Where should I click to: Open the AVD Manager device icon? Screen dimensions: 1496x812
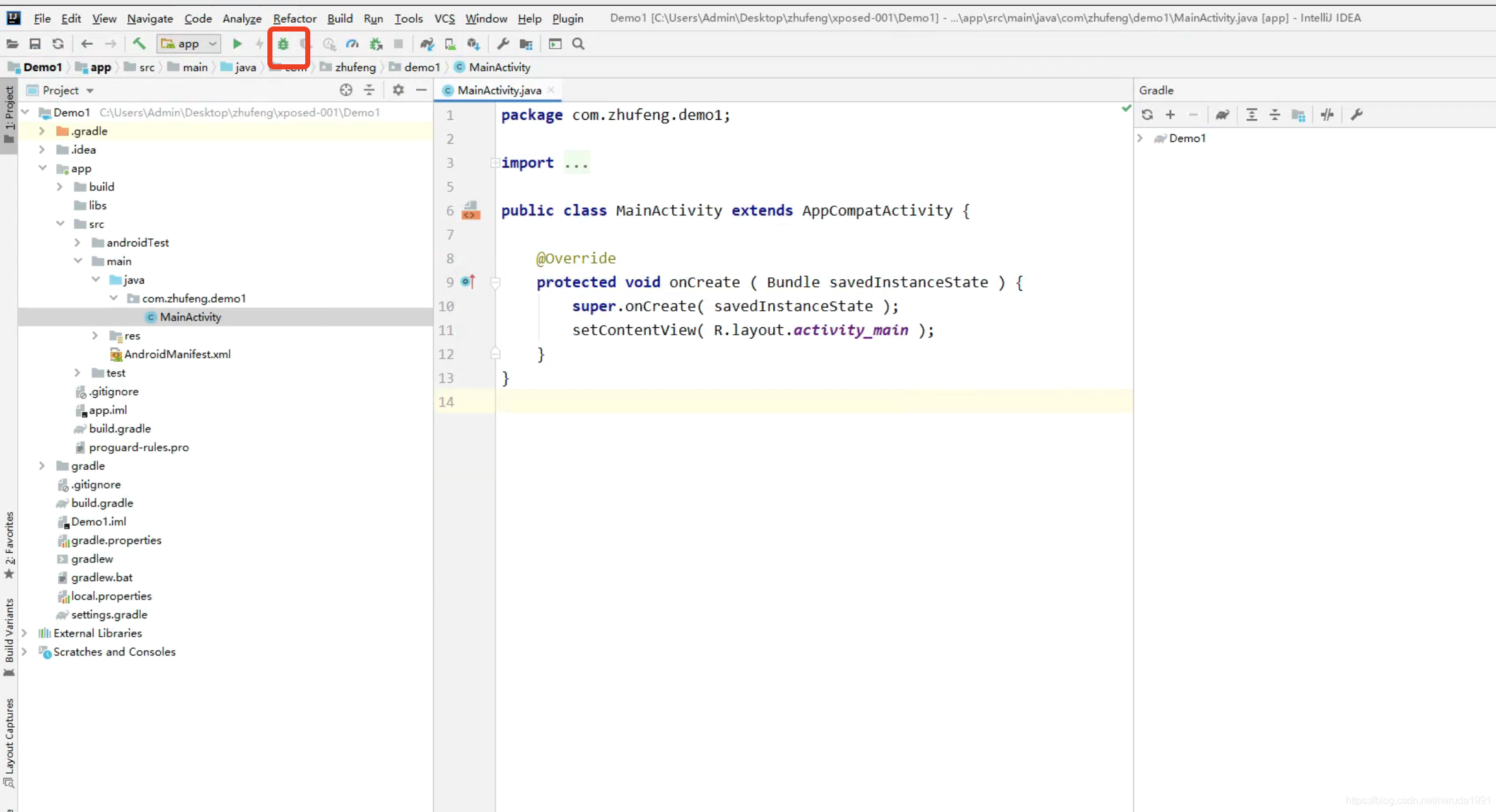(450, 44)
